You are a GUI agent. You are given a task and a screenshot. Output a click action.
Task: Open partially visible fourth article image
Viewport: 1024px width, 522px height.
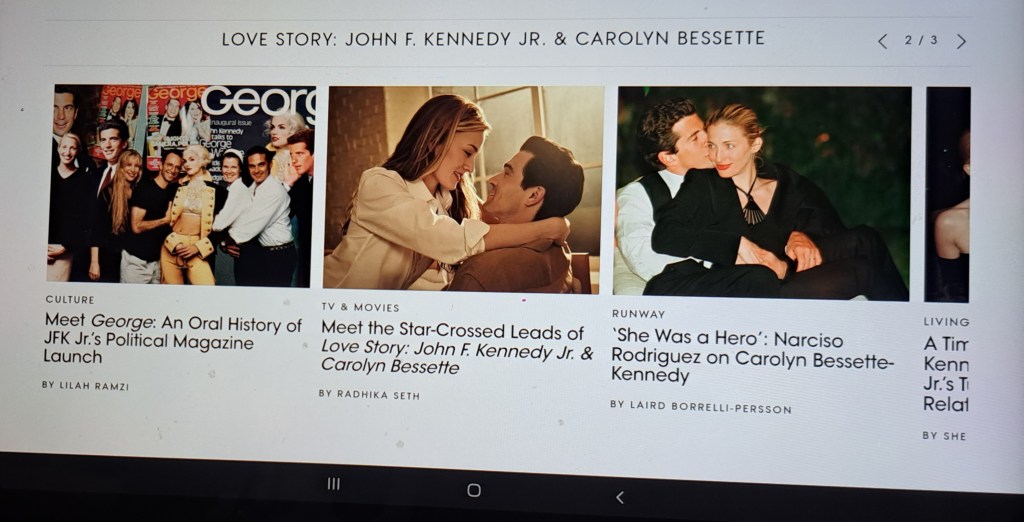coord(947,195)
